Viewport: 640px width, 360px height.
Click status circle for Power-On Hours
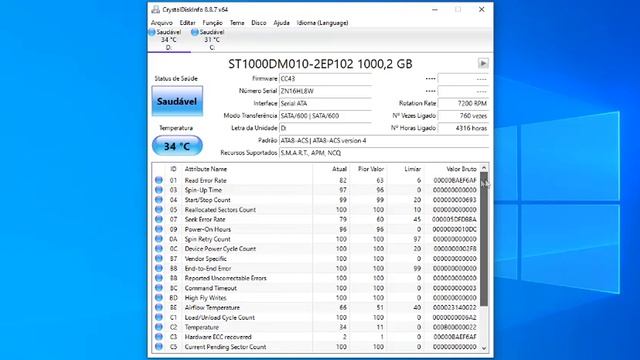(x=159, y=229)
